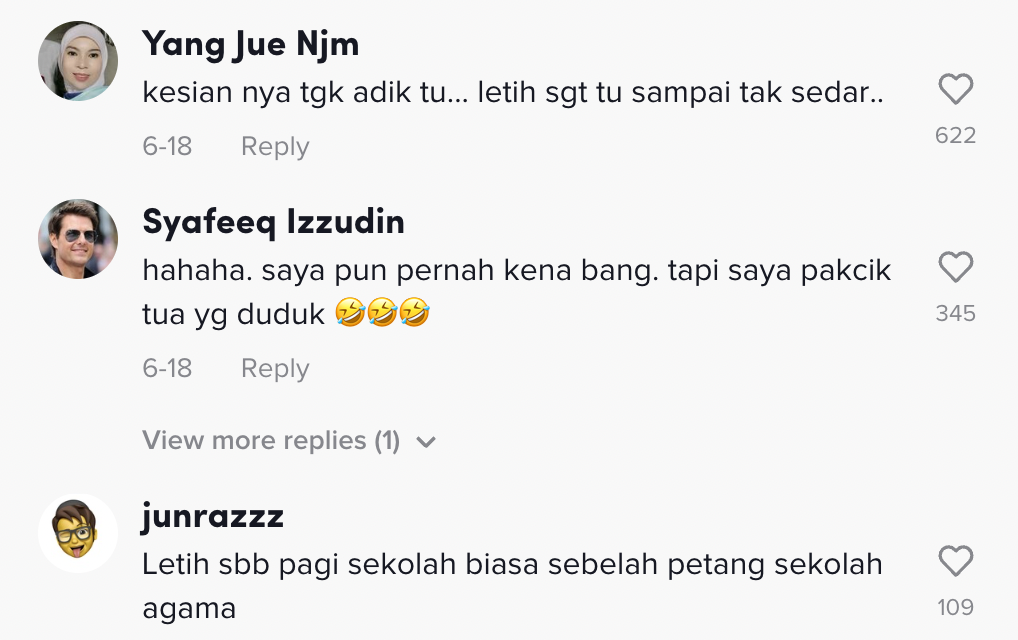This screenshot has width=1018, height=640.
Task: Click the 345 likes count
Action: click(955, 313)
